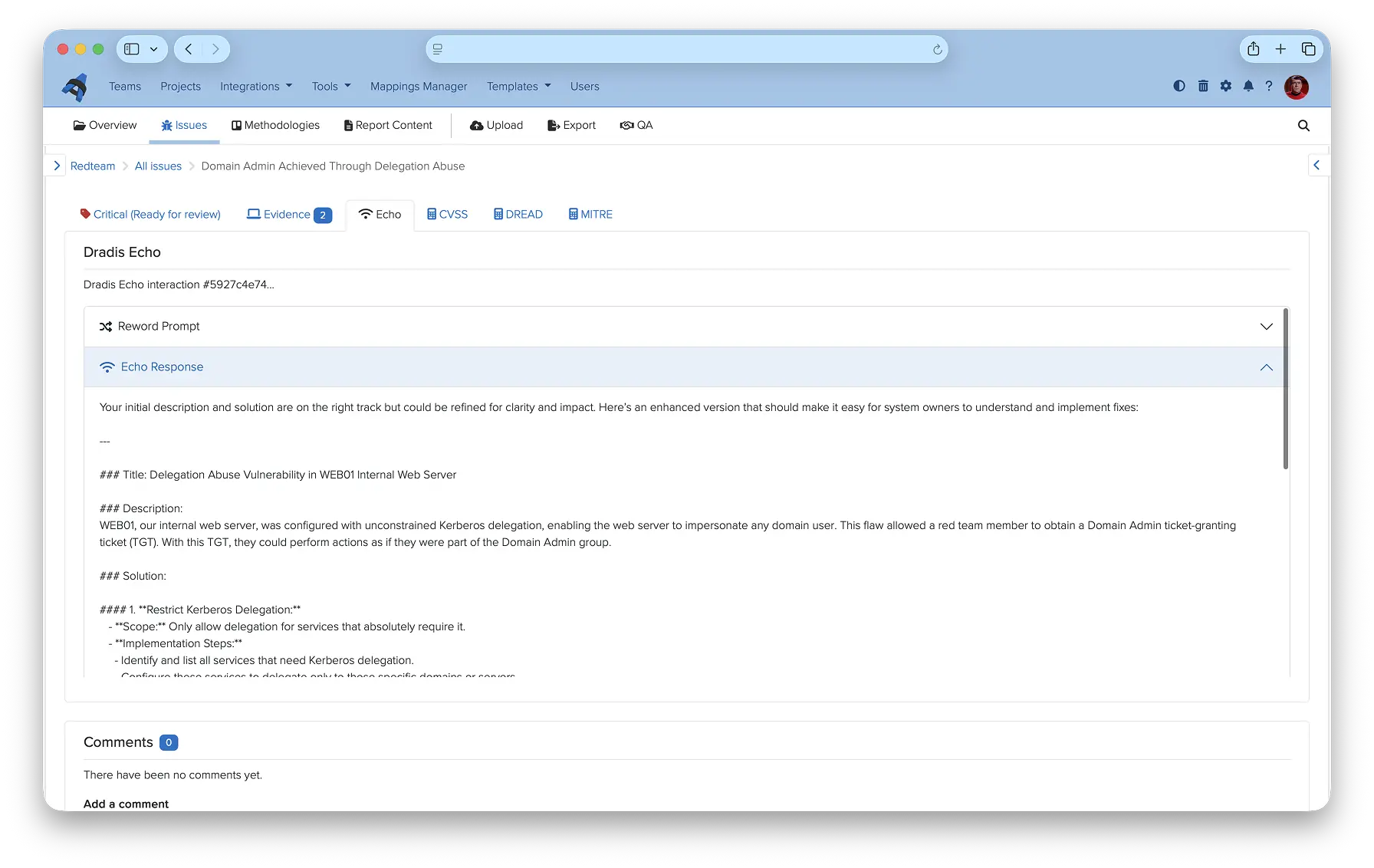This screenshot has height=868, width=1374.
Task: Click the Export button
Action: pyautogui.click(x=572, y=126)
